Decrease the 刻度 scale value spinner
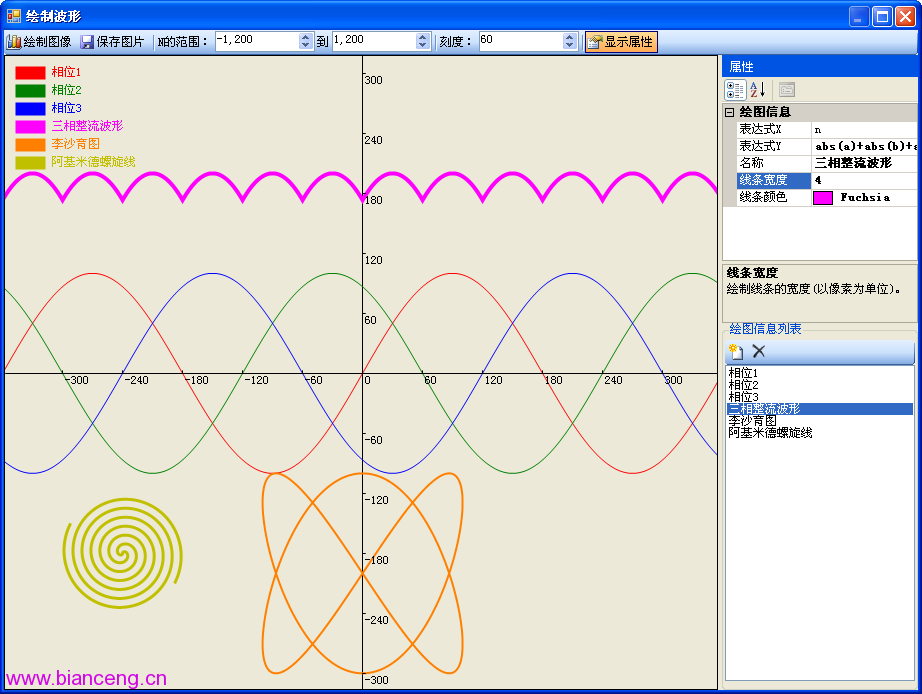The height and width of the screenshot is (694, 922). point(569,45)
